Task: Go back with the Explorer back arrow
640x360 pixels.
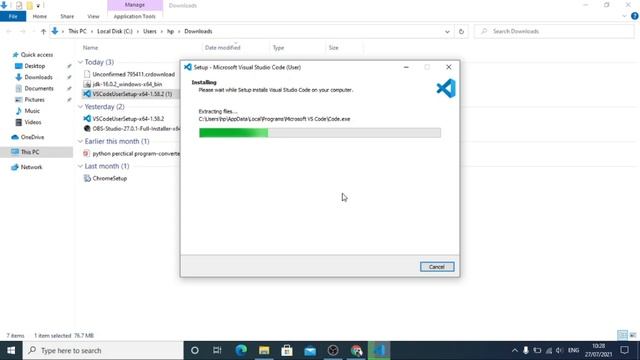Action: click(9, 31)
